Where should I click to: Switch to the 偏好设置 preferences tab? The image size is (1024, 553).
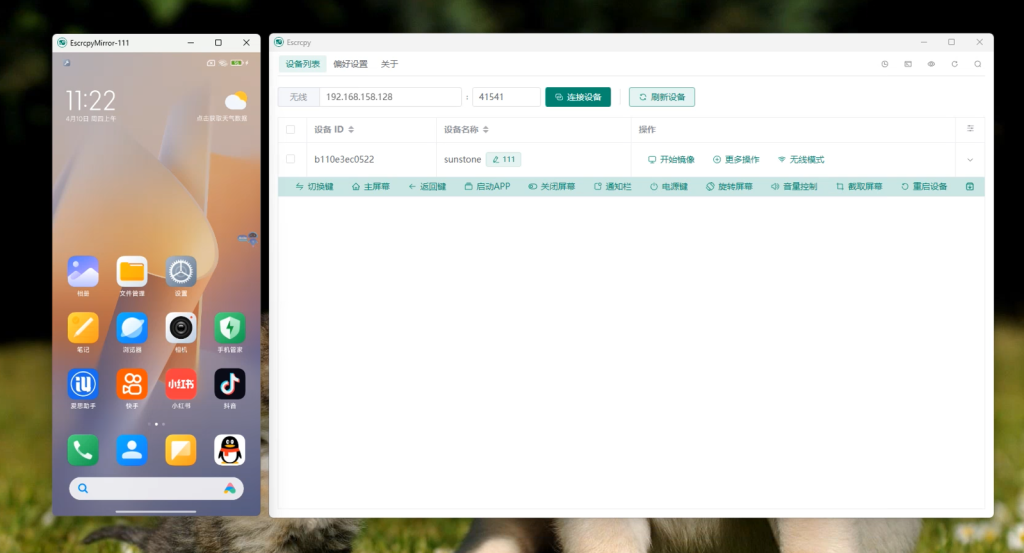tap(350, 64)
